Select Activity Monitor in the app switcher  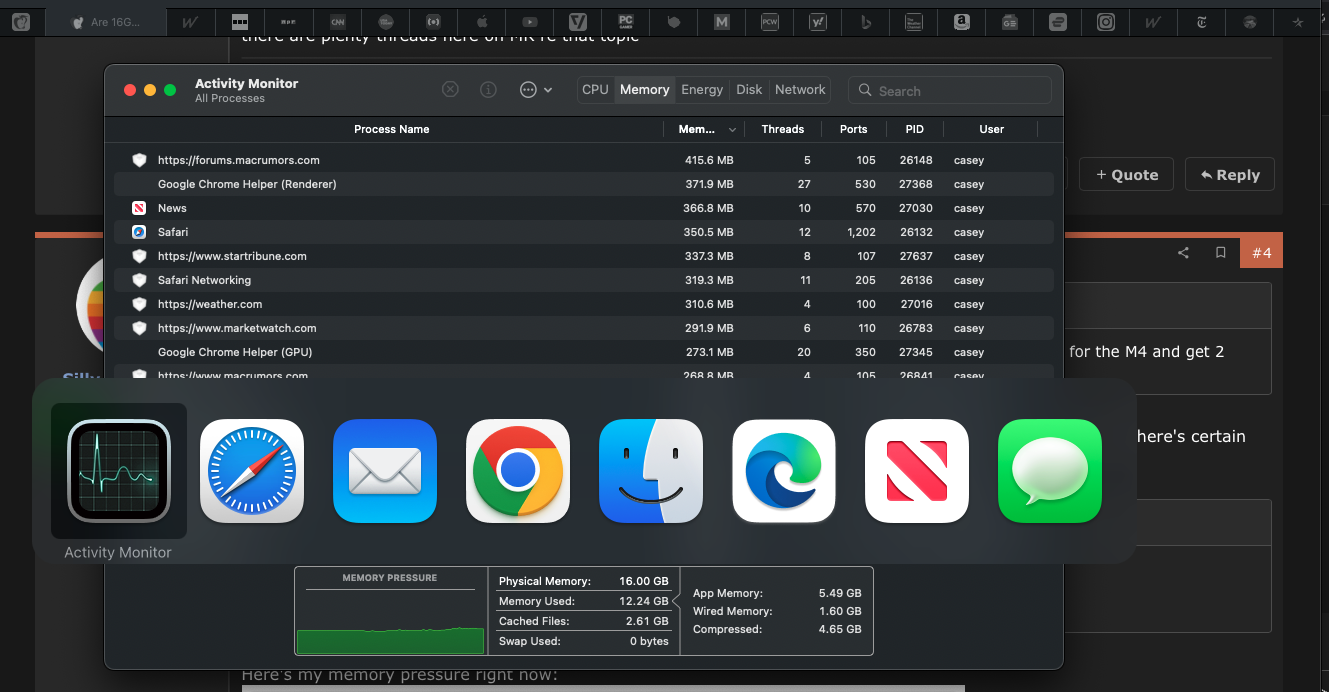[118, 471]
